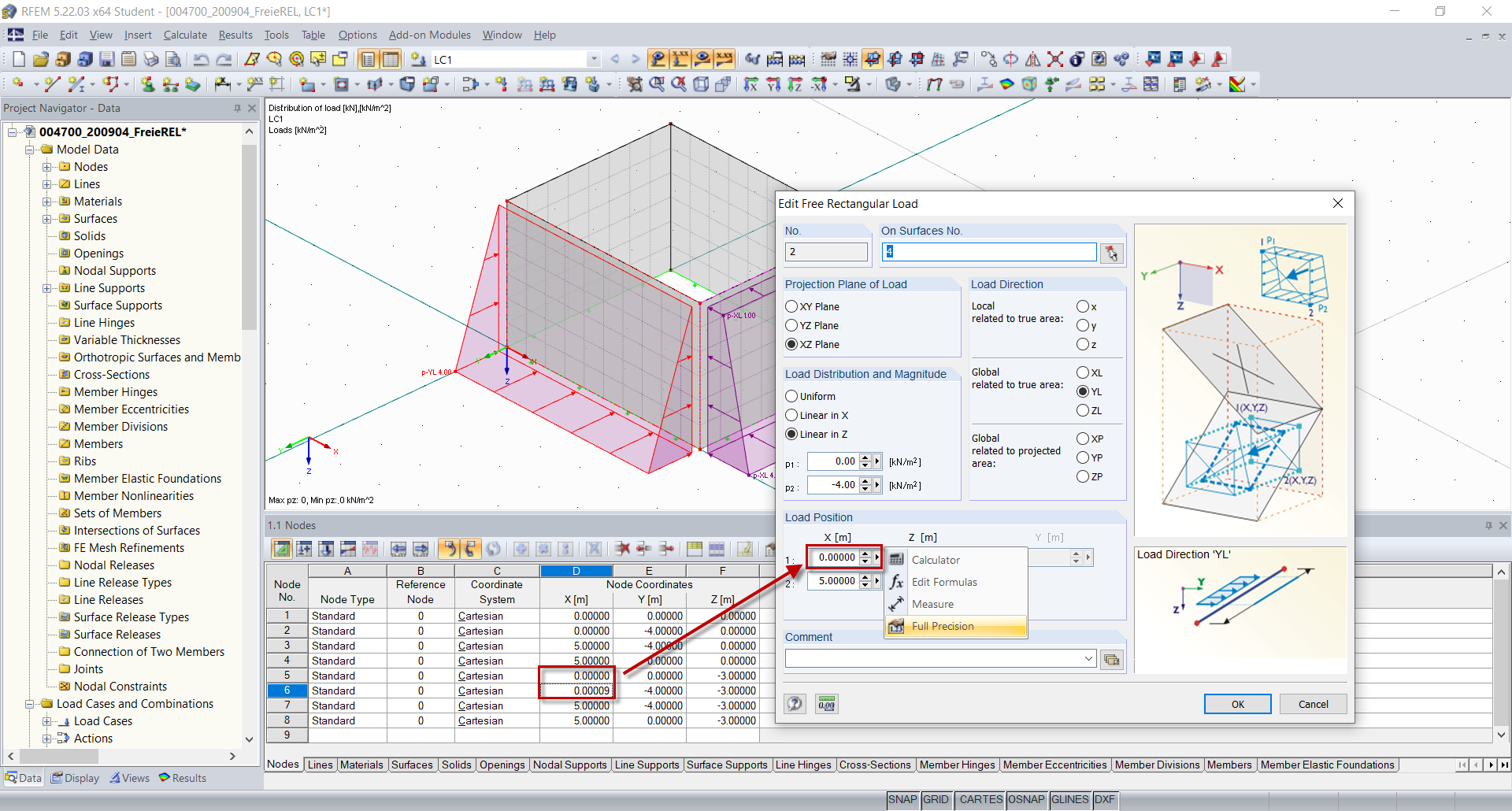Open the comment library button
This screenshot has width=1512, height=811.
point(1111,659)
